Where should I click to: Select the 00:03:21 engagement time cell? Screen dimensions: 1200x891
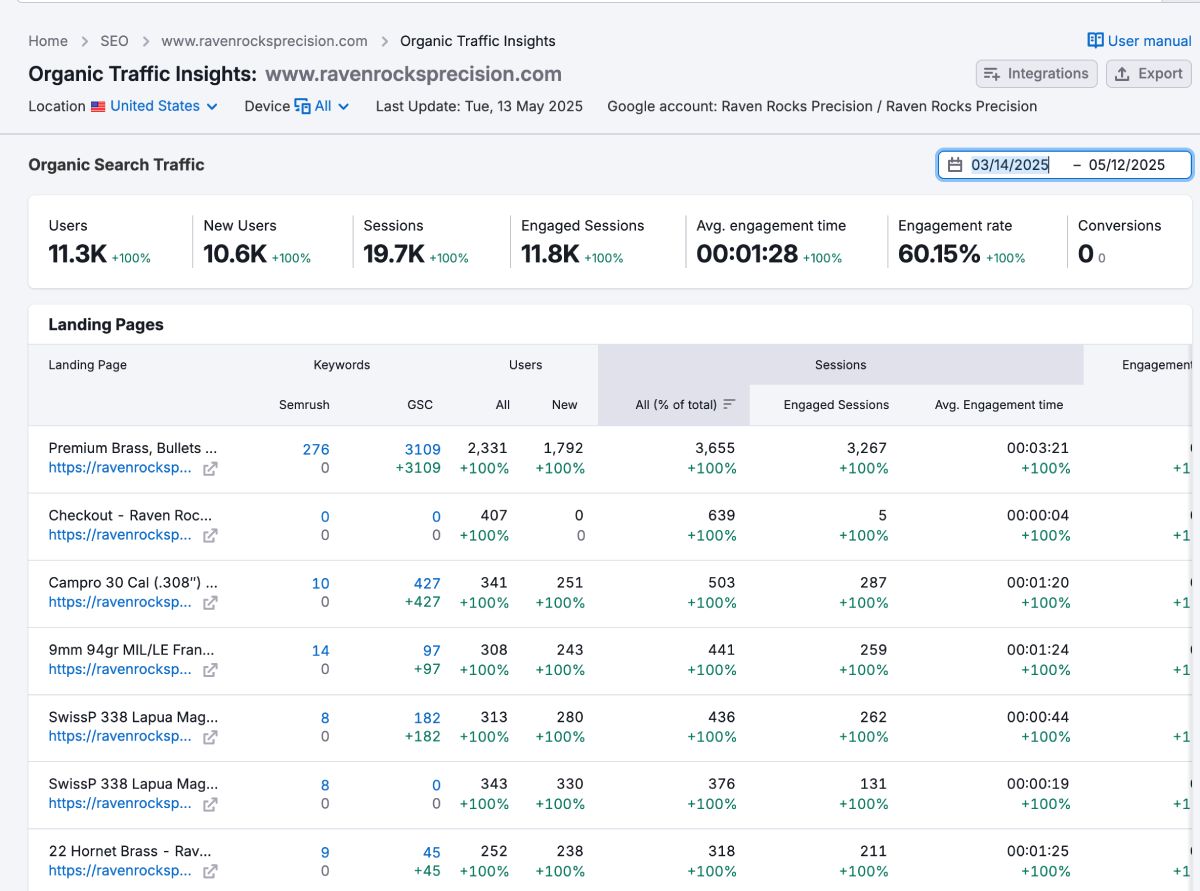click(1038, 449)
